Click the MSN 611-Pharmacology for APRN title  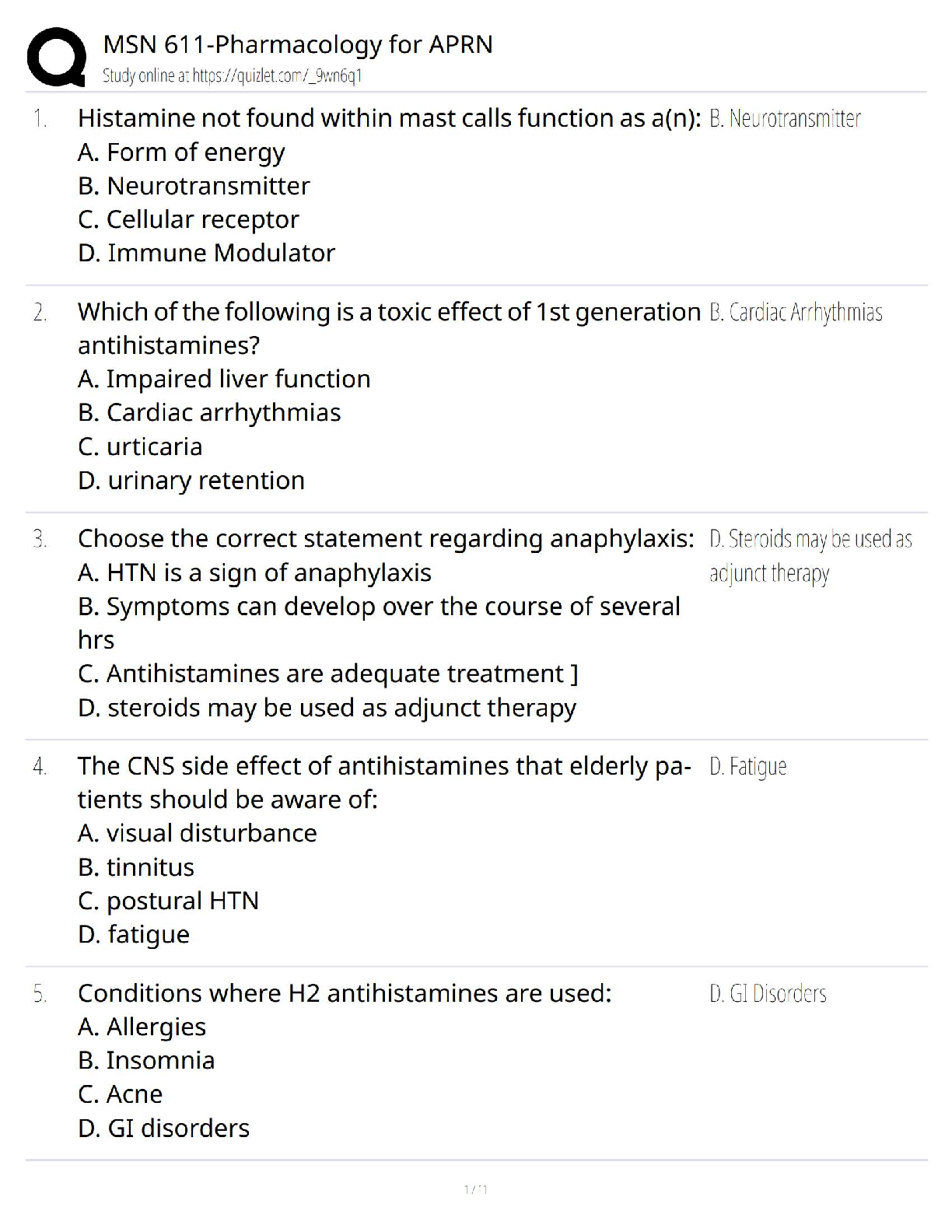click(298, 44)
